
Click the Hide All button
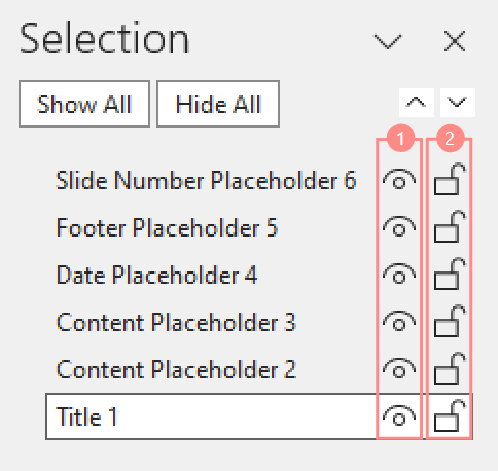pyautogui.click(x=218, y=104)
